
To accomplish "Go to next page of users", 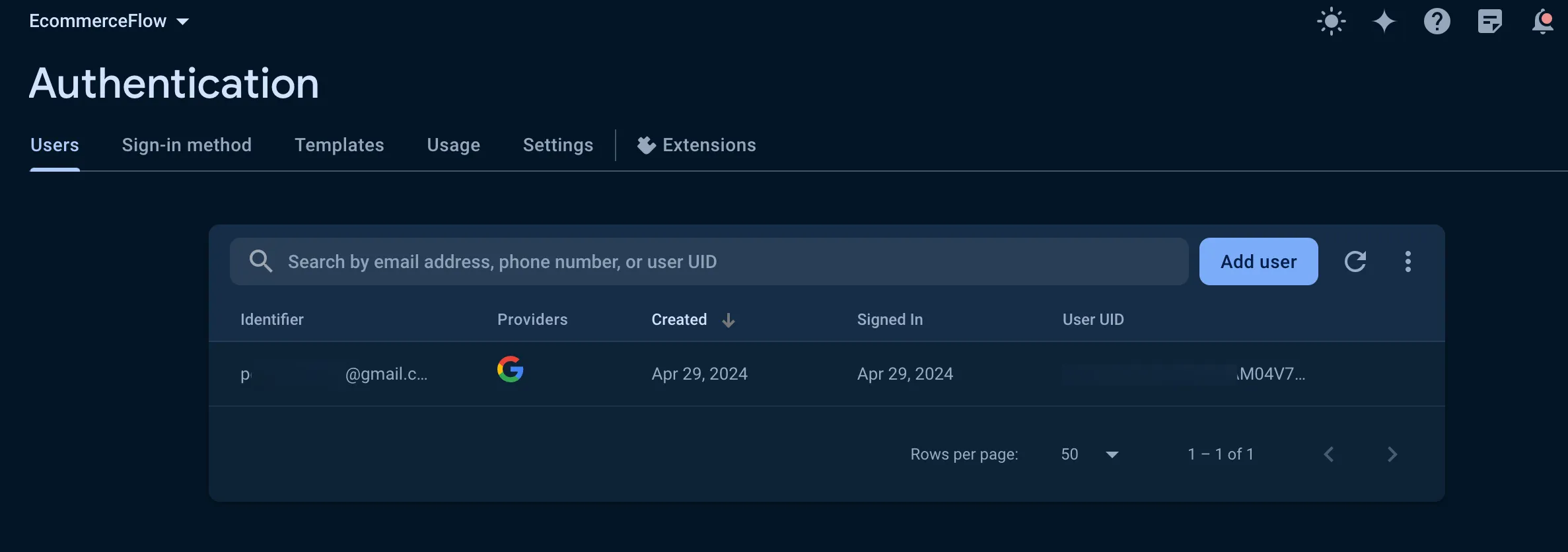I will coord(1392,454).
